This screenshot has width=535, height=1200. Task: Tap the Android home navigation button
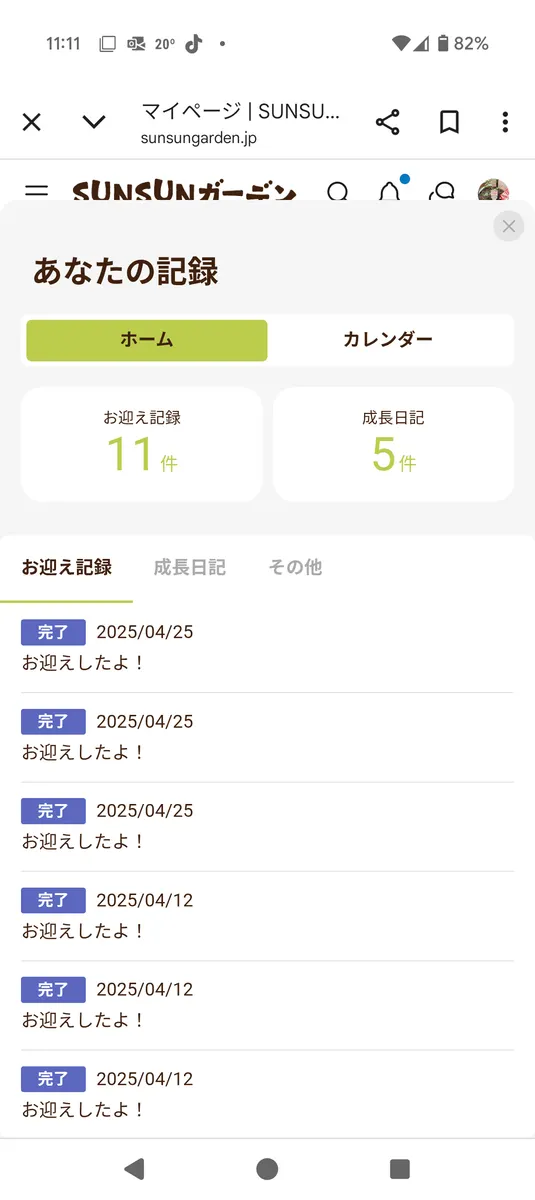[x=267, y=1169]
